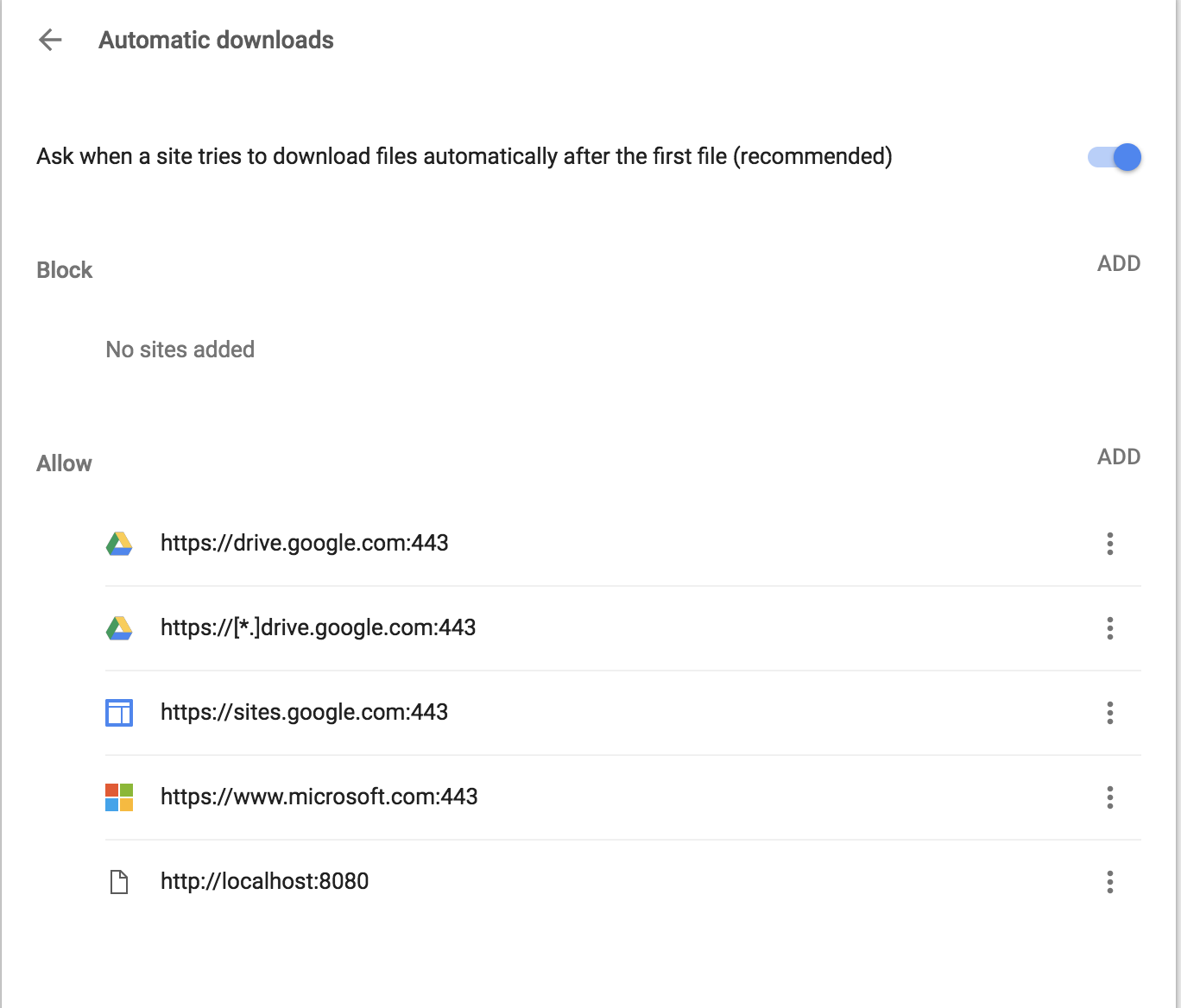Click the Drive icon beside [*.]drive.google.com entry
This screenshot has width=1181, height=1008.
click(x=119, y=628)
